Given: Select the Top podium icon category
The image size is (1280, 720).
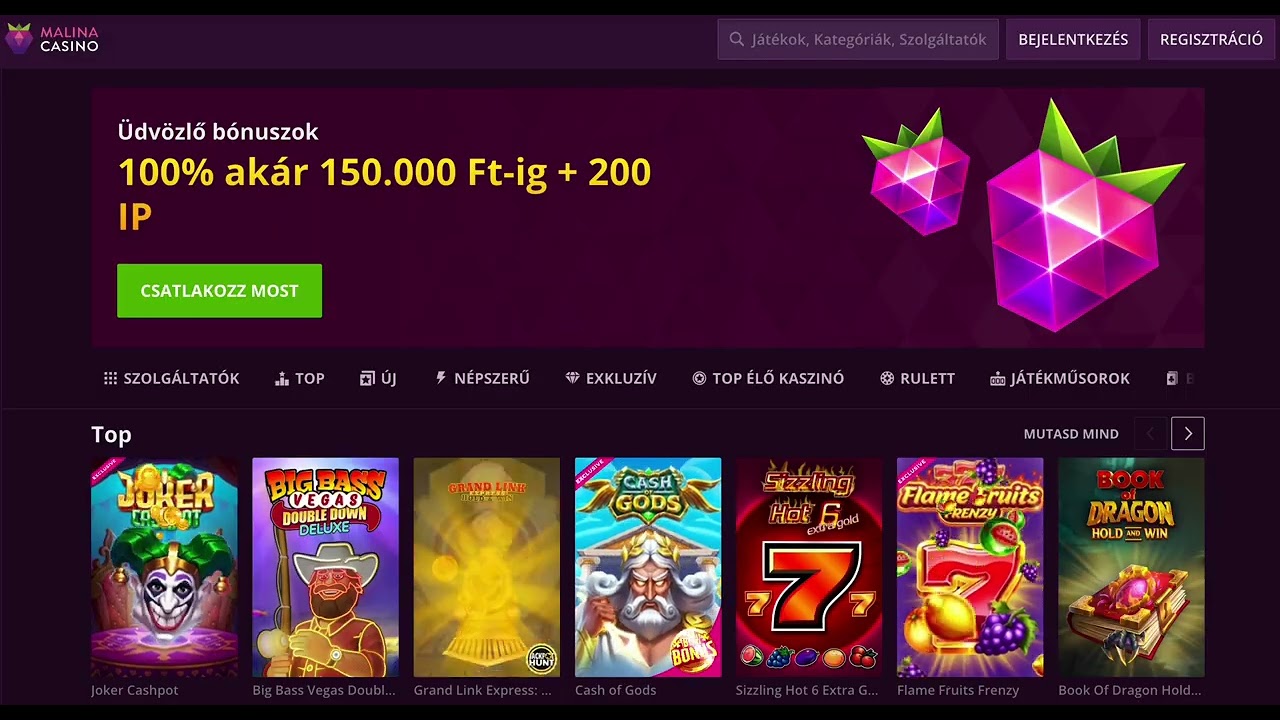Looking at the screenshot, I should click(282, 378).
